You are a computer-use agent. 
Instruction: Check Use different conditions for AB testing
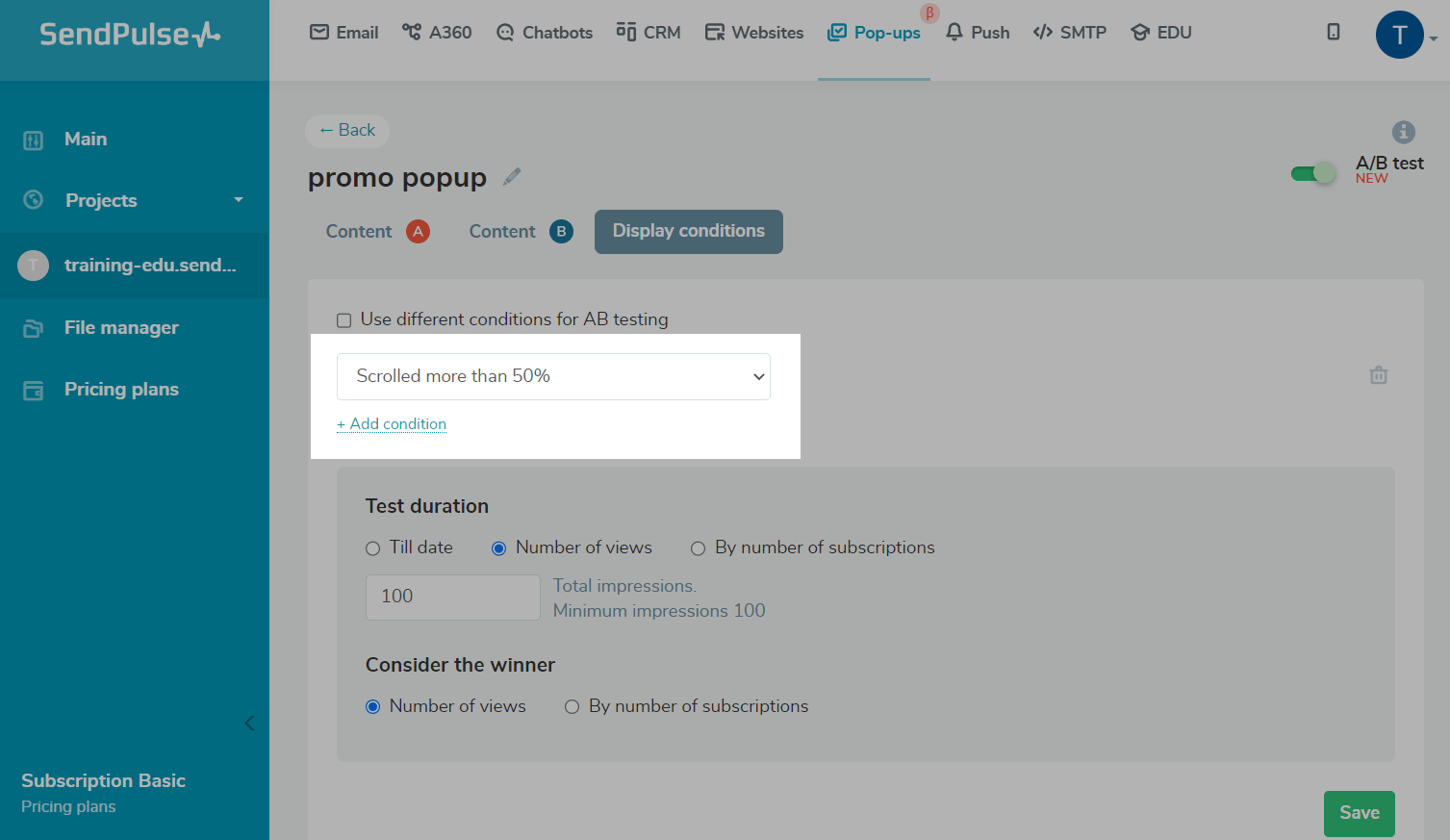(343, 320)
